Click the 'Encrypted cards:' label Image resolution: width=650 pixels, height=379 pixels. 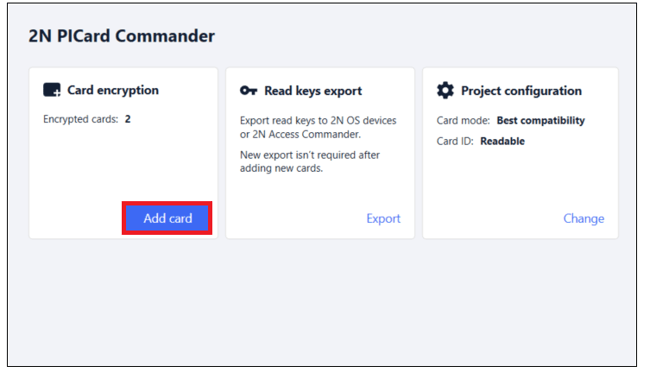click(x=80, y=119)
